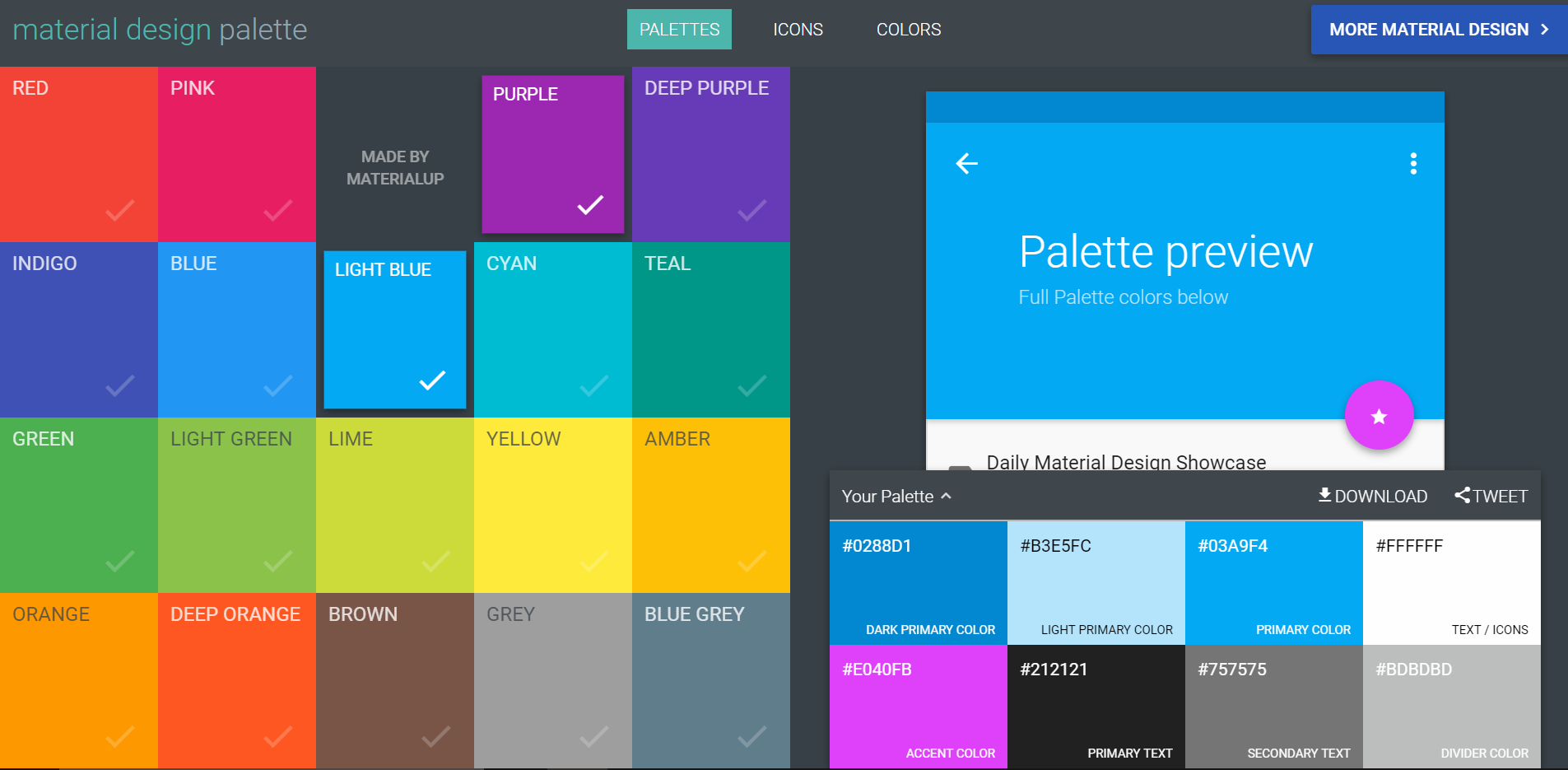
Task: Click primary color #03A9F4 swatch
Action: 1274,583
